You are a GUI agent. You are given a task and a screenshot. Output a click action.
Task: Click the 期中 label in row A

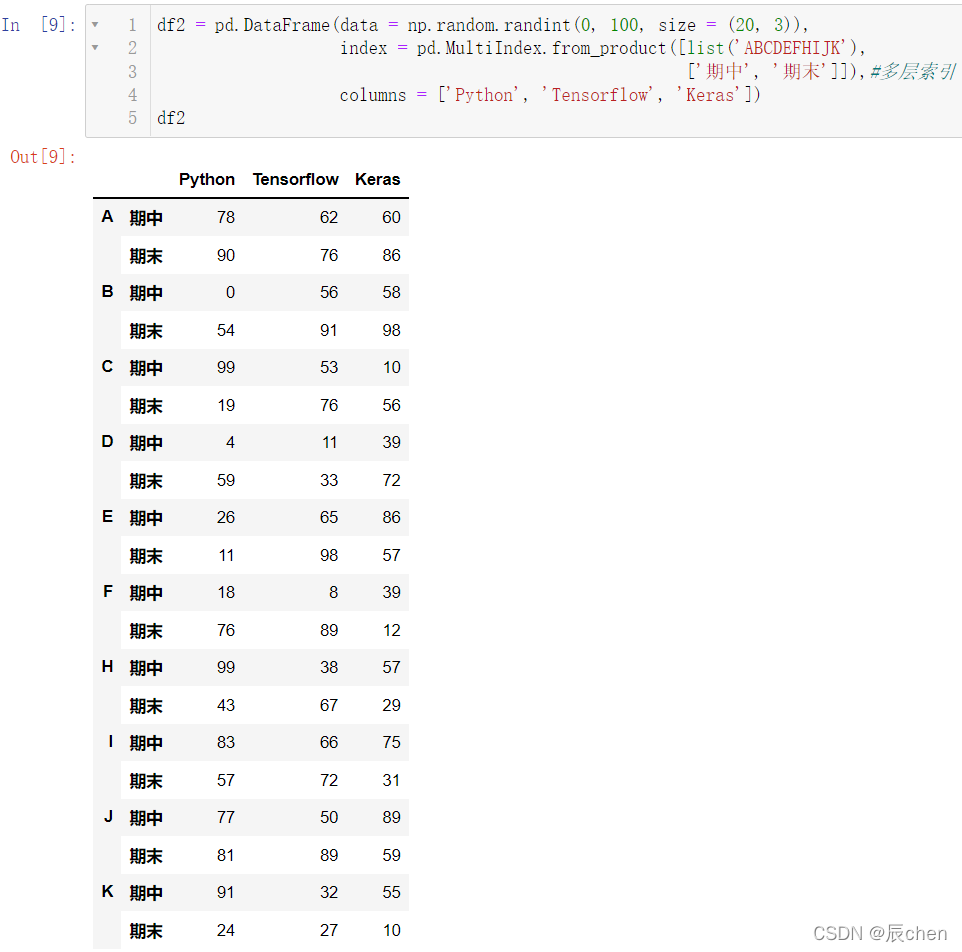(146, 218)
